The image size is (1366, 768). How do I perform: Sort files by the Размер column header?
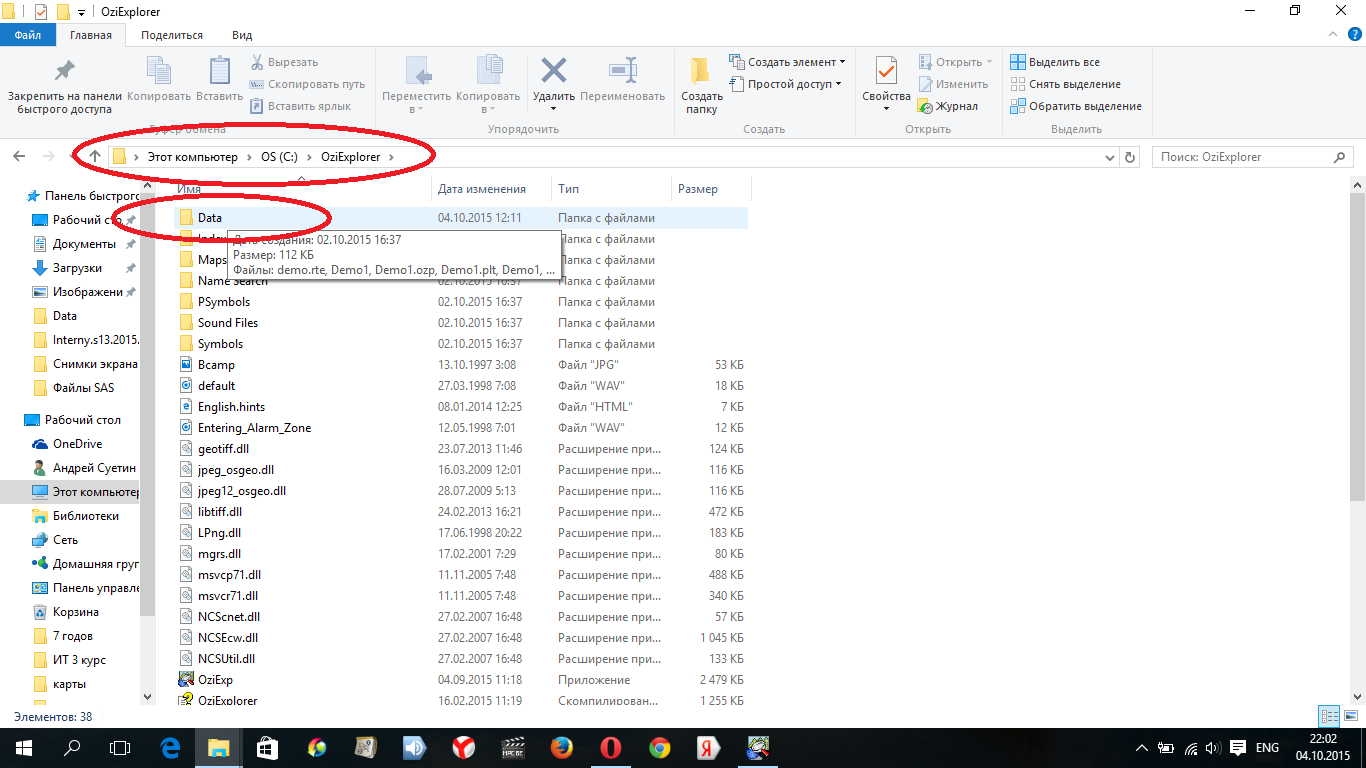(710, 189)
